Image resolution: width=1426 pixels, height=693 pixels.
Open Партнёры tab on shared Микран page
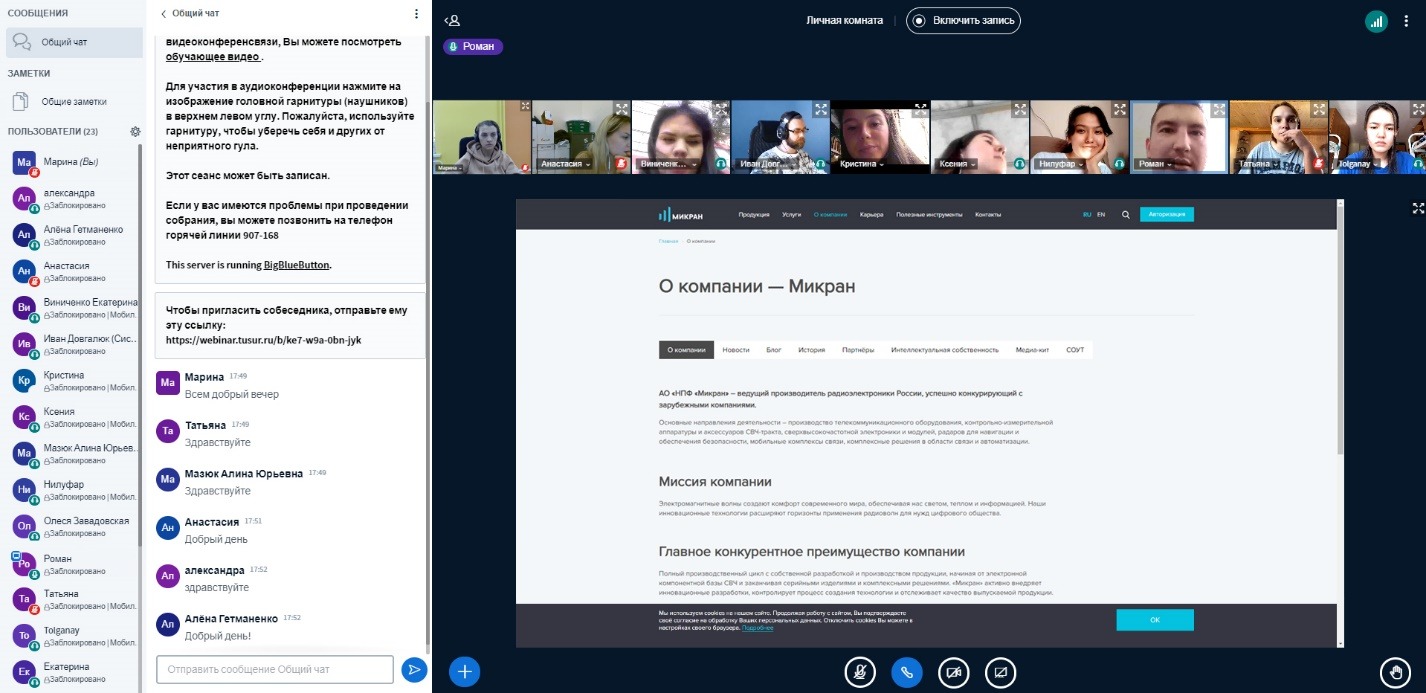click(x=858, y=350)
